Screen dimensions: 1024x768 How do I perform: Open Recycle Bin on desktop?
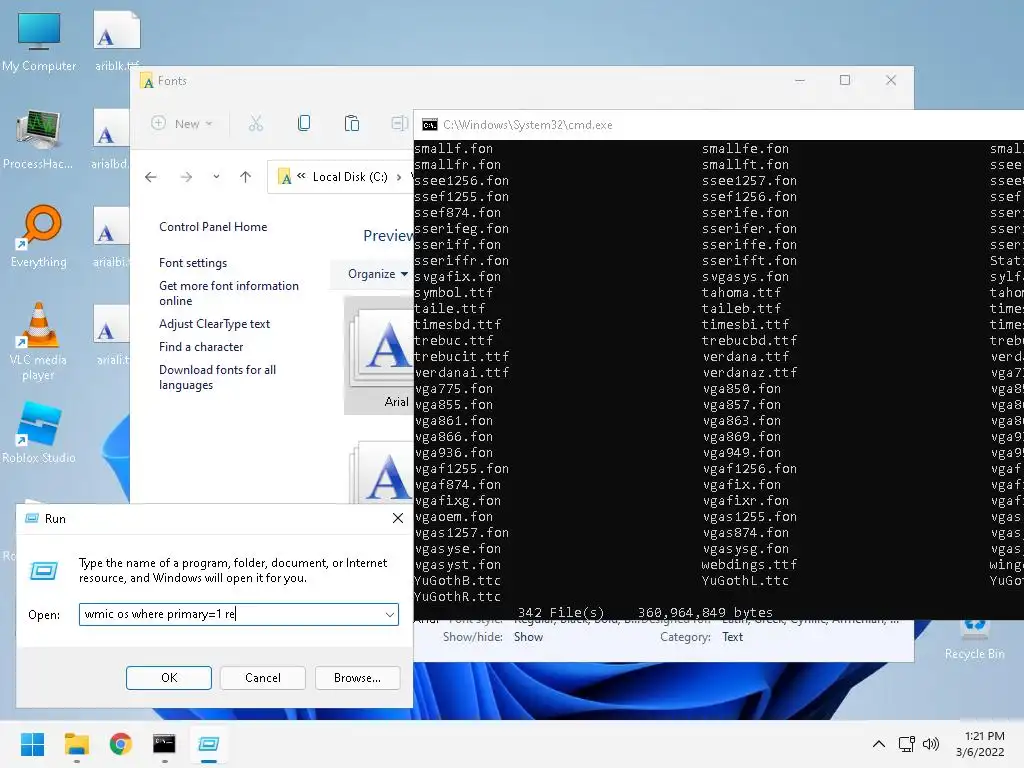[974, 640]
